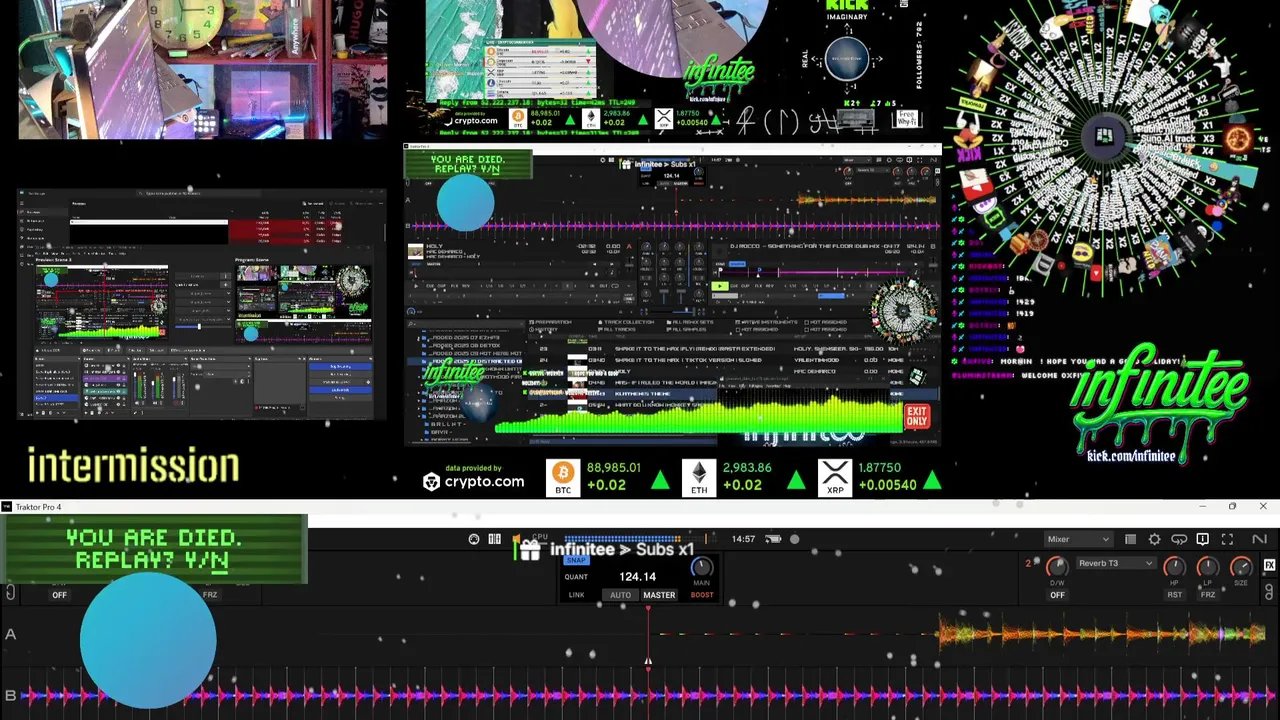Toggle FX unit 2 OFF button under D/W
Image resolution: width=1280 pixels, height=720 pixels.
coord(1057,595)
